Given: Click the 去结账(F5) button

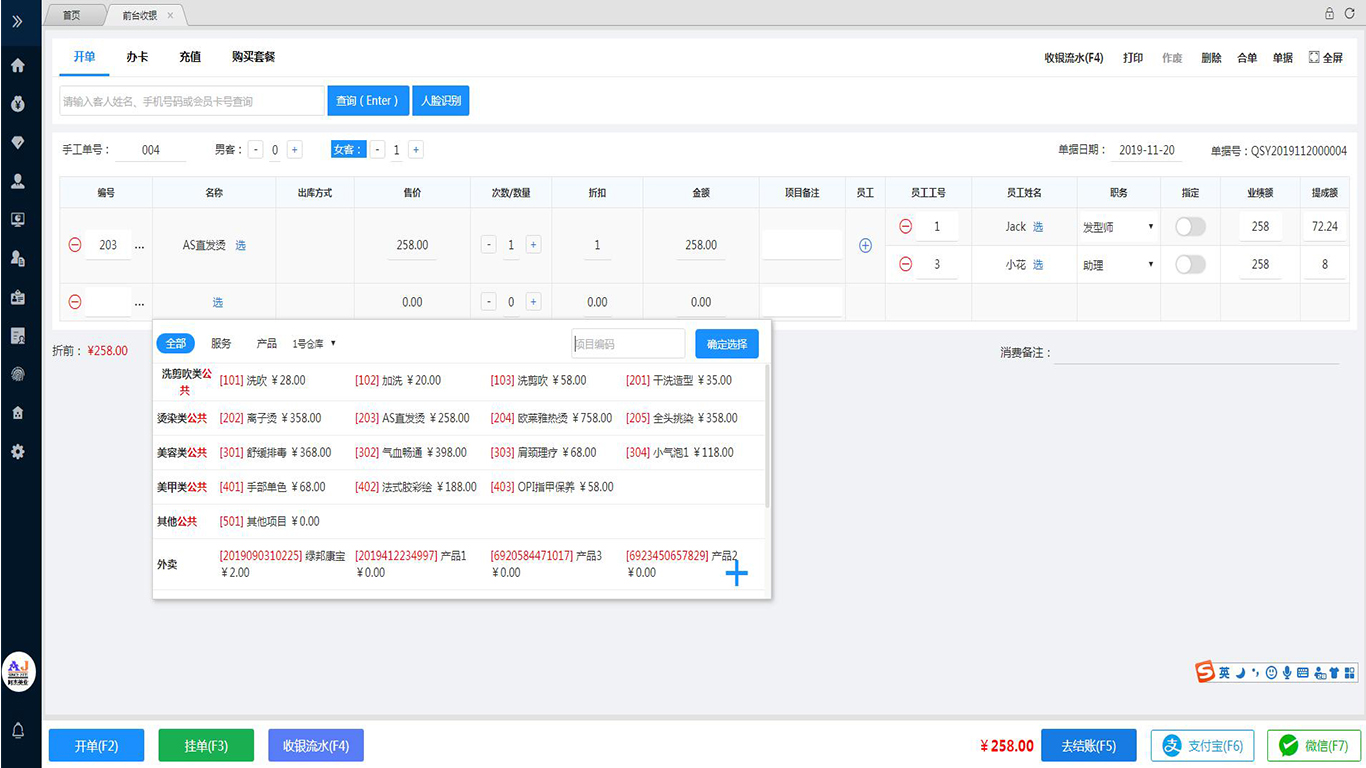Looking at the screenshot, I should pyautogui.click(x=1089, y=746).
